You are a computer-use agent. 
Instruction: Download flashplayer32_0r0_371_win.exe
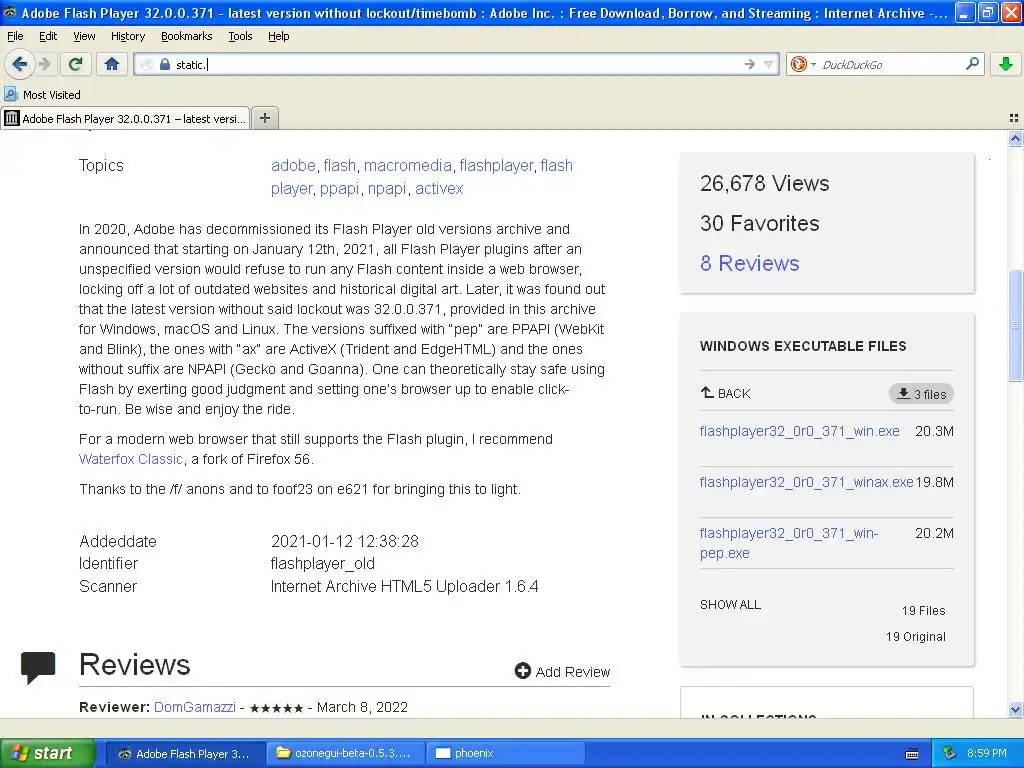click(799, 431)
